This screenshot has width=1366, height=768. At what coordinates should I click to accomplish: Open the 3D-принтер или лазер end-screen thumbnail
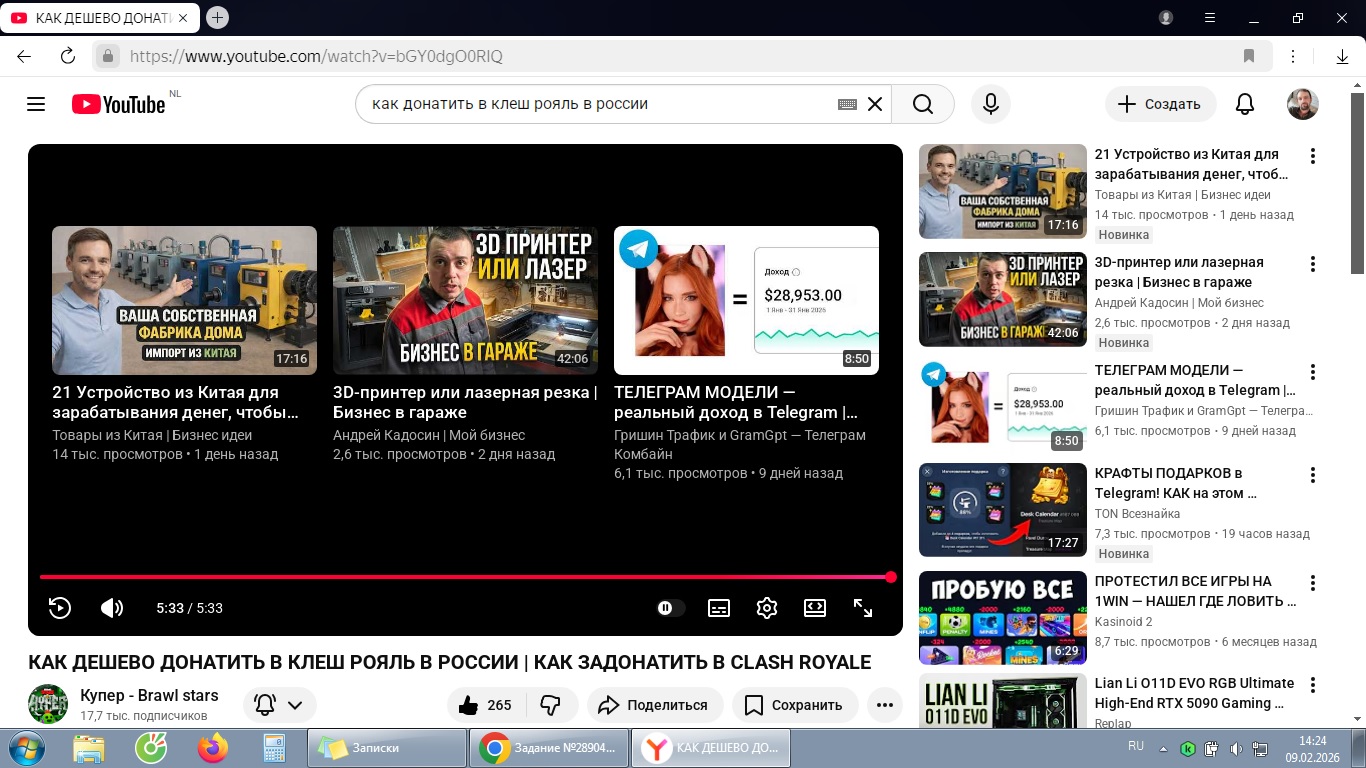(465, 300)
